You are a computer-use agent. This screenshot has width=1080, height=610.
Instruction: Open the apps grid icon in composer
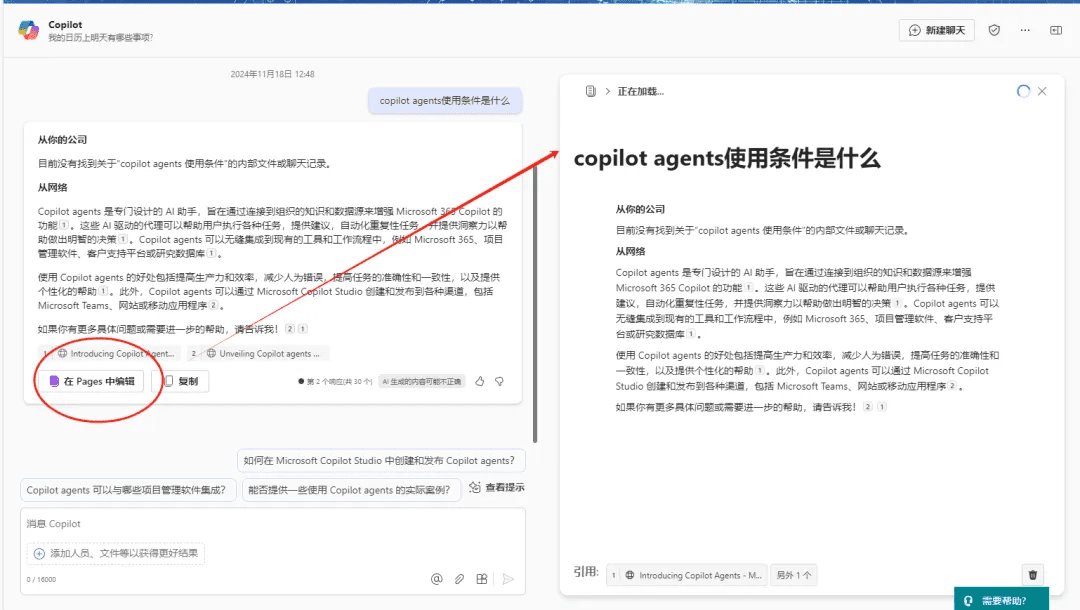click(482, 579)
